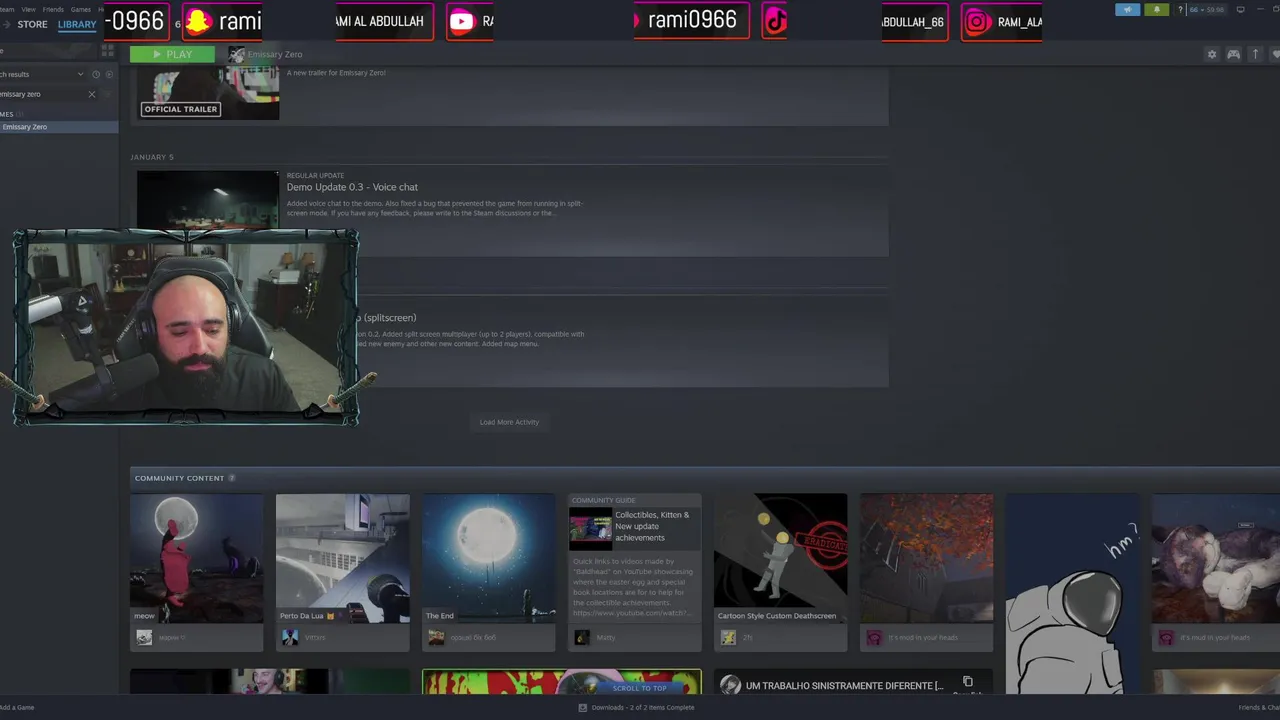Click the Community Content help question icon

[x=231, y=478]
